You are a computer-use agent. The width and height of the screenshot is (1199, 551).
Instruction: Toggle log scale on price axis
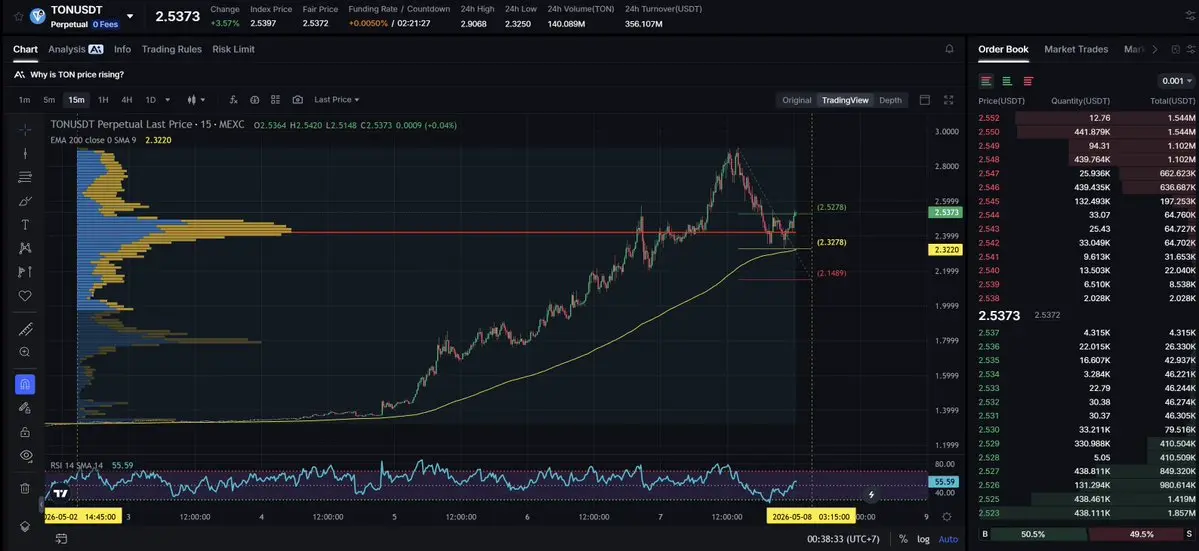(x=924, y=539)
